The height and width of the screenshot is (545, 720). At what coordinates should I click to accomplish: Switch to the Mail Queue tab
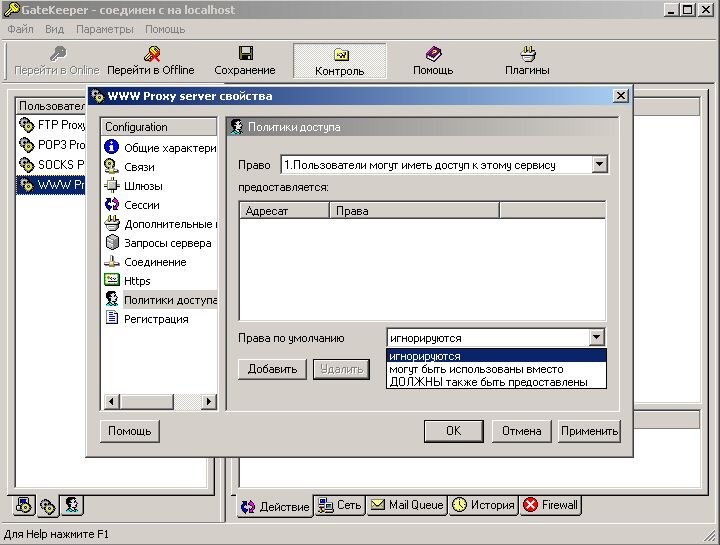click(x=407, y=505)
